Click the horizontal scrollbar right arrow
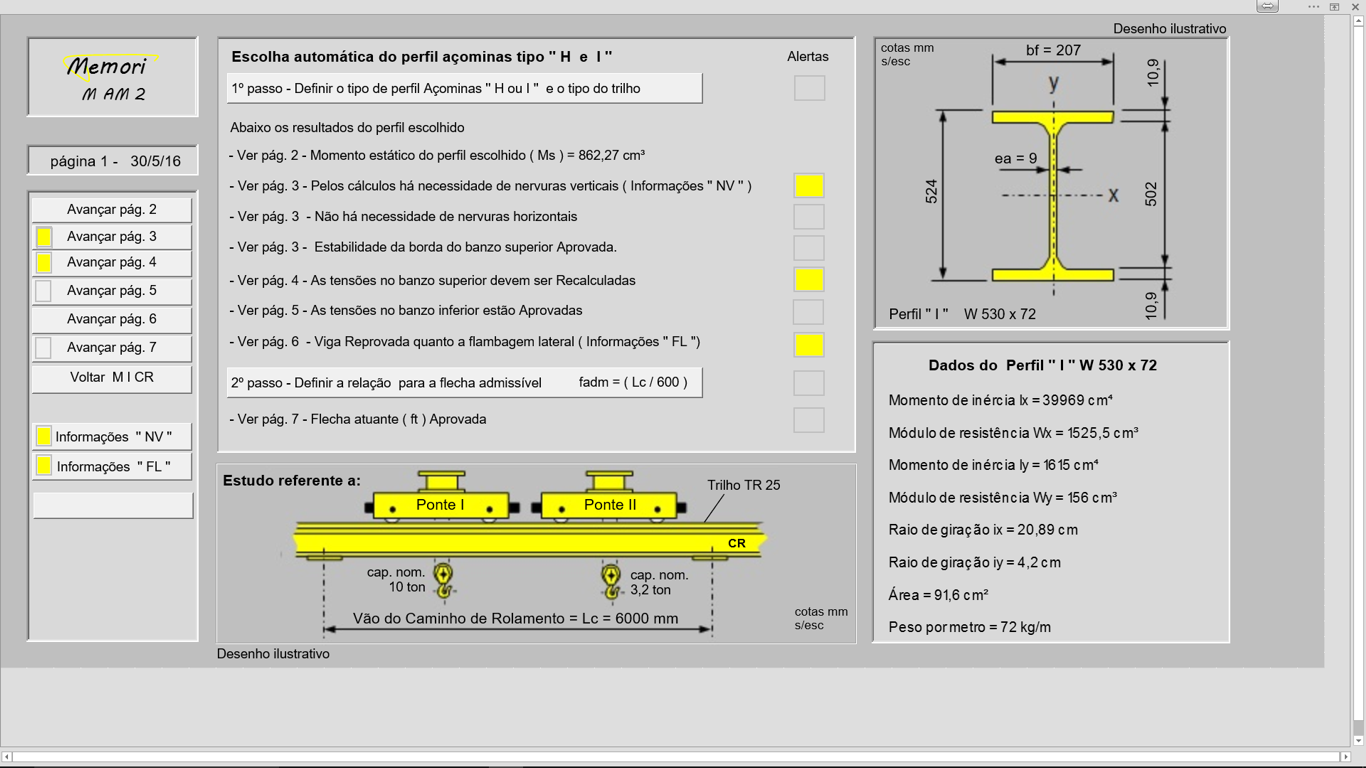The image size is (1366, 768). [x=1345, y=757]
